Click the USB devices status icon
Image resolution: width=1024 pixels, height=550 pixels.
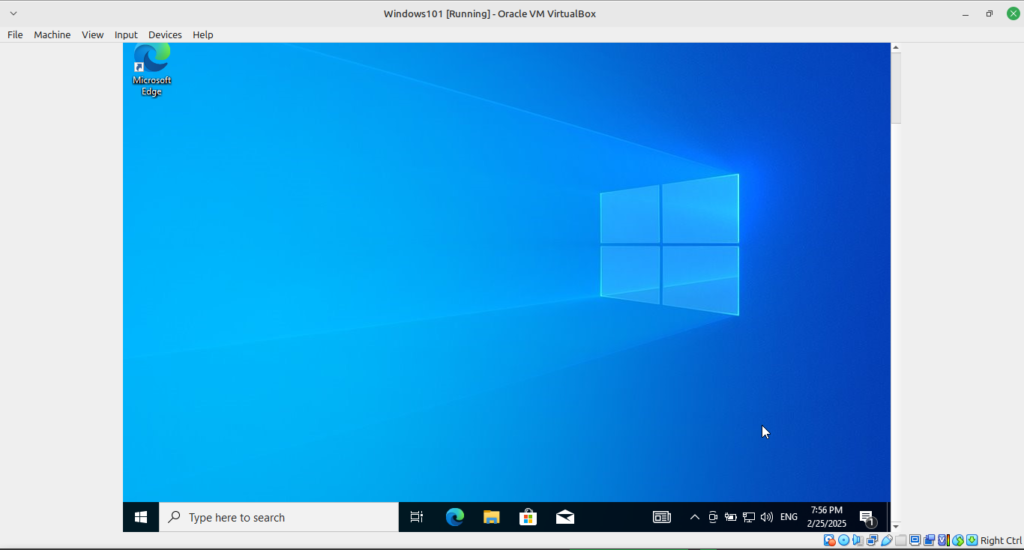(x=886, y=540)
